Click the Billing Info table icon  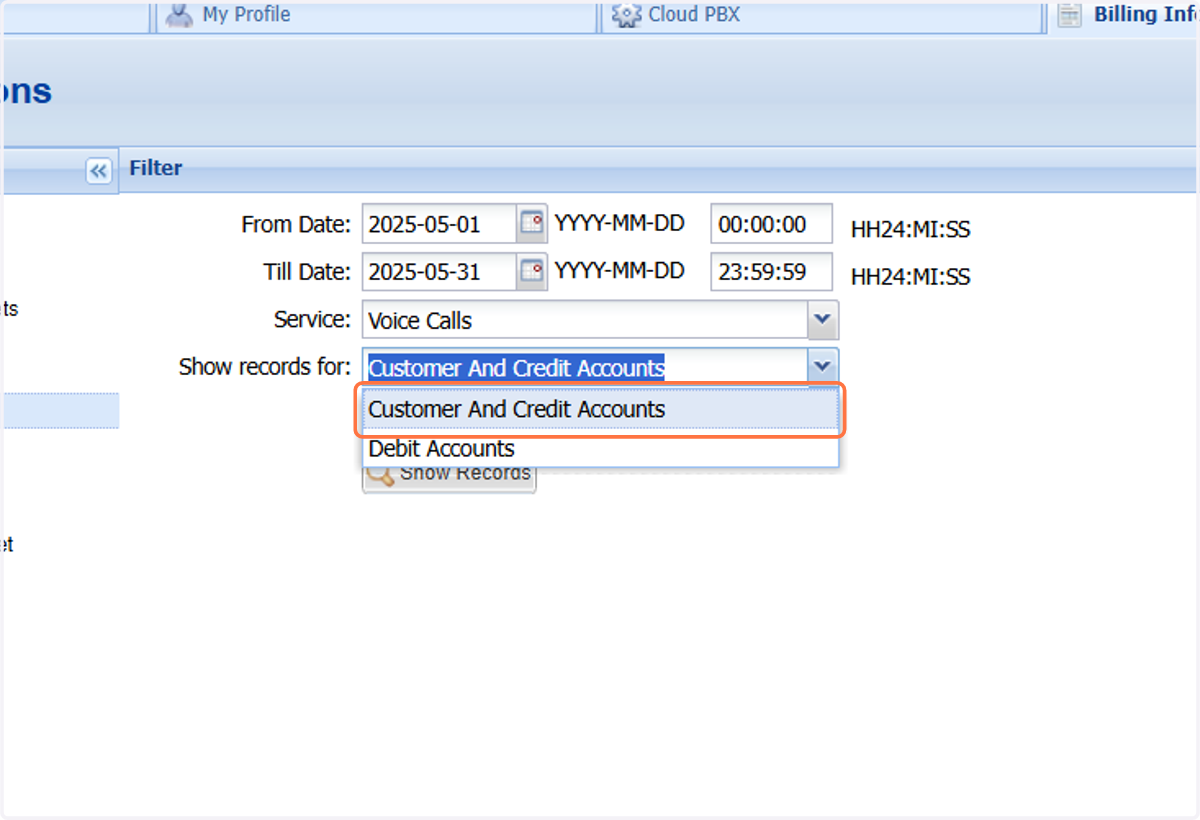pyautogui.click(x=1070, y=15)
